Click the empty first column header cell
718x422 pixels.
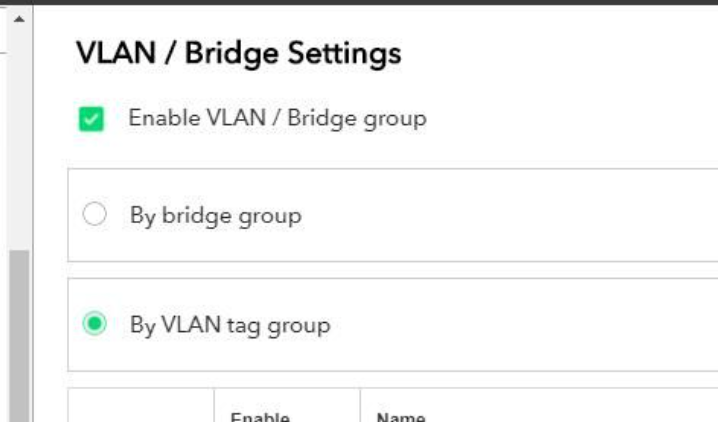(141, 408)
